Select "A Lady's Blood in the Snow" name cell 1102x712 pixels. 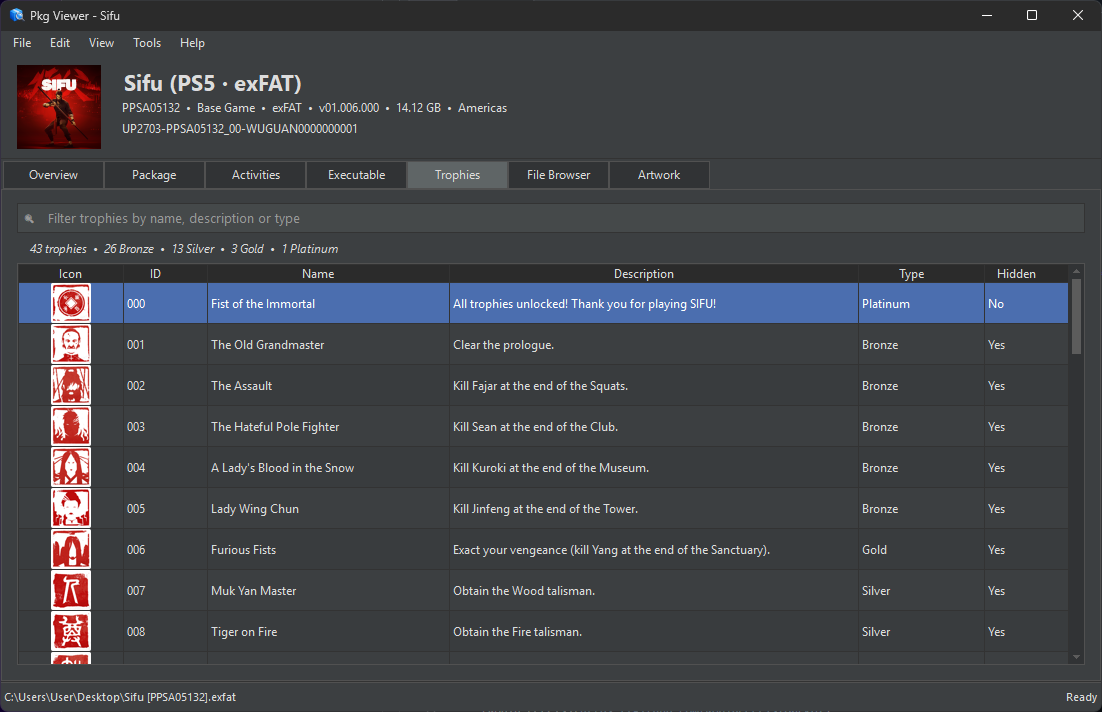(328, 467)
